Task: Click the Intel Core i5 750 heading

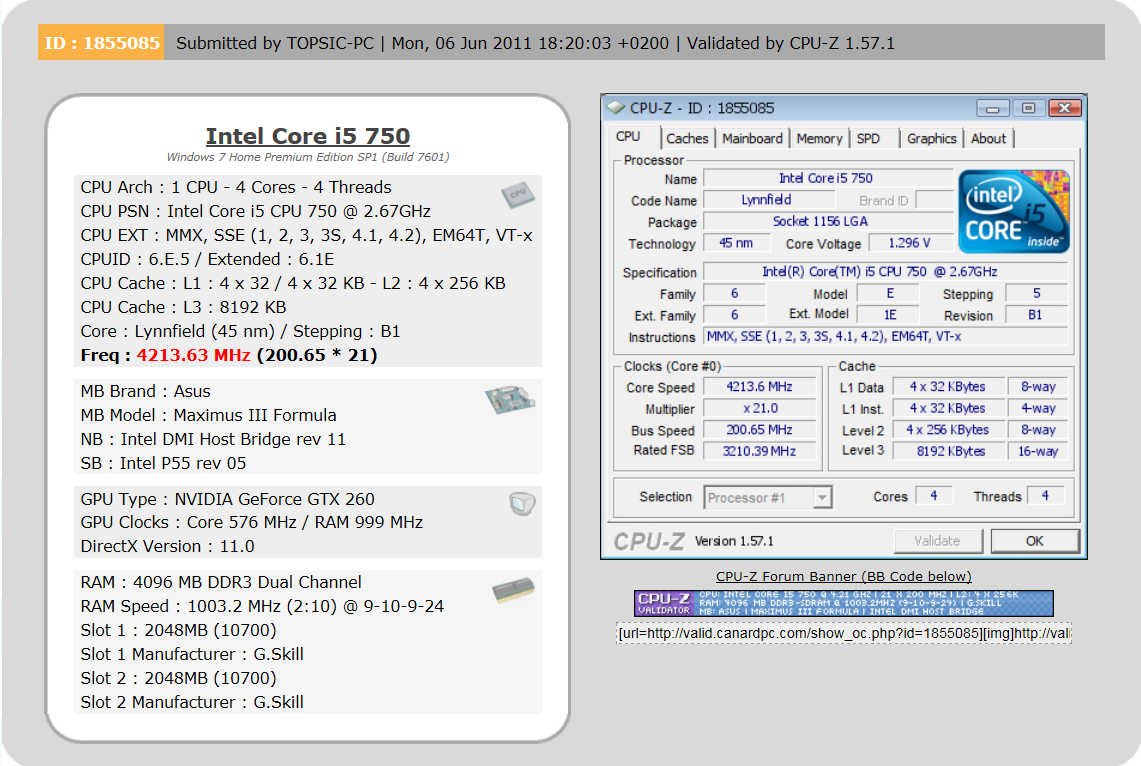Action: pyautogui.click(x=307, y=136)
